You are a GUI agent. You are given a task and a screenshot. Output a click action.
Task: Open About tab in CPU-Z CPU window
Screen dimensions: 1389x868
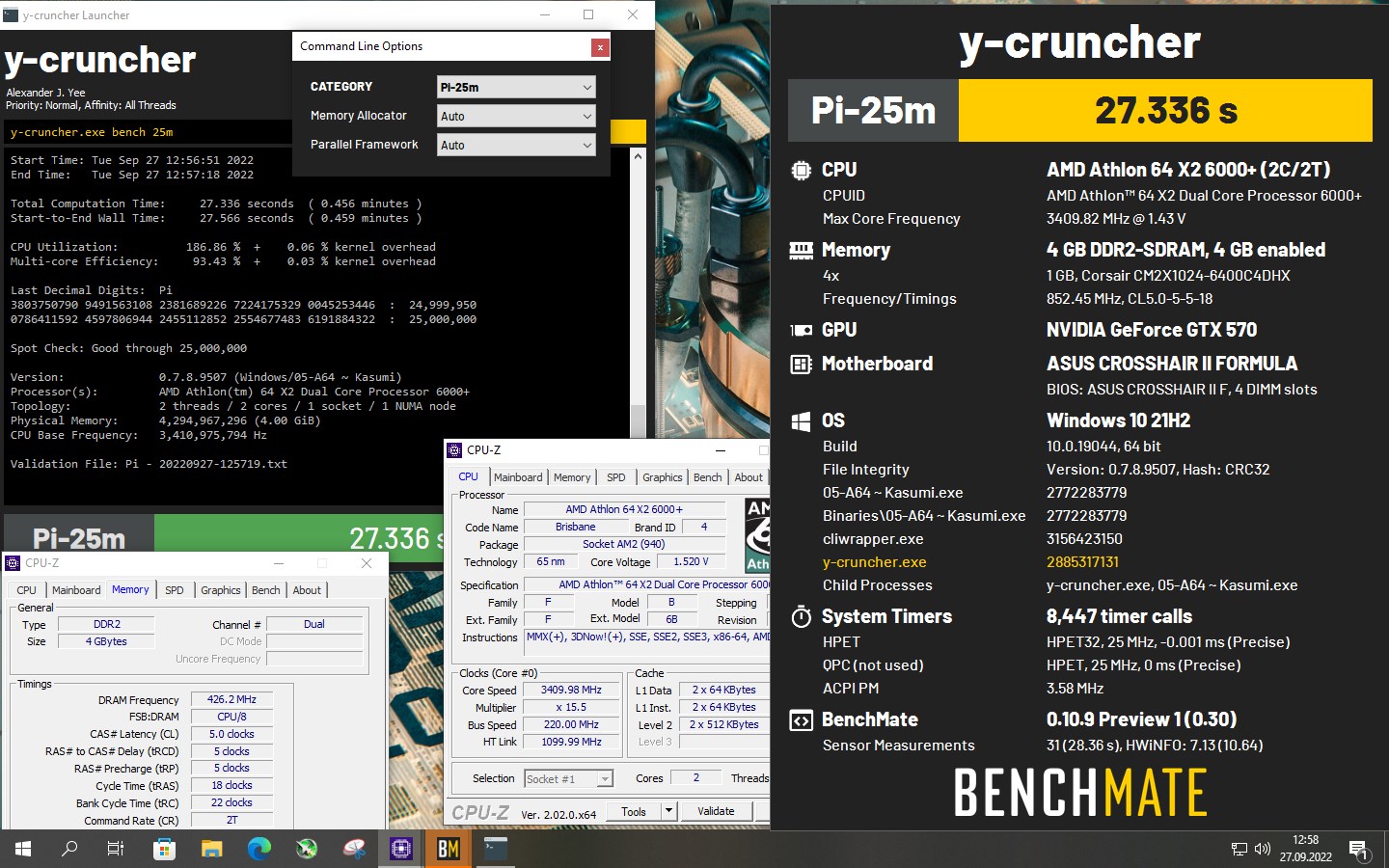[x=749, y=477]
